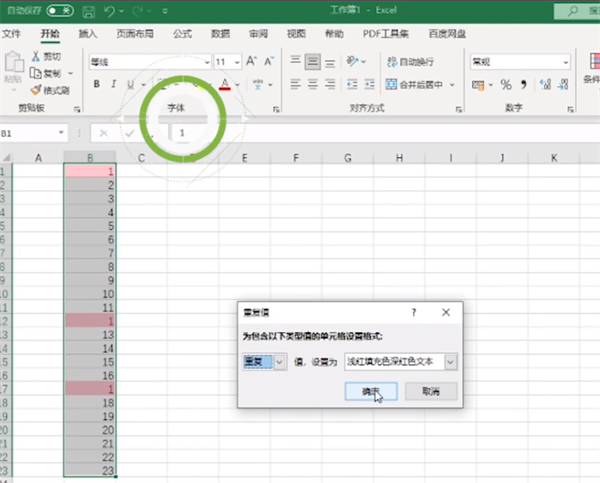This screenshot has width=600, height=483.
Task: Switch to the 页面布局 ribbon tab
Action: 135,34
